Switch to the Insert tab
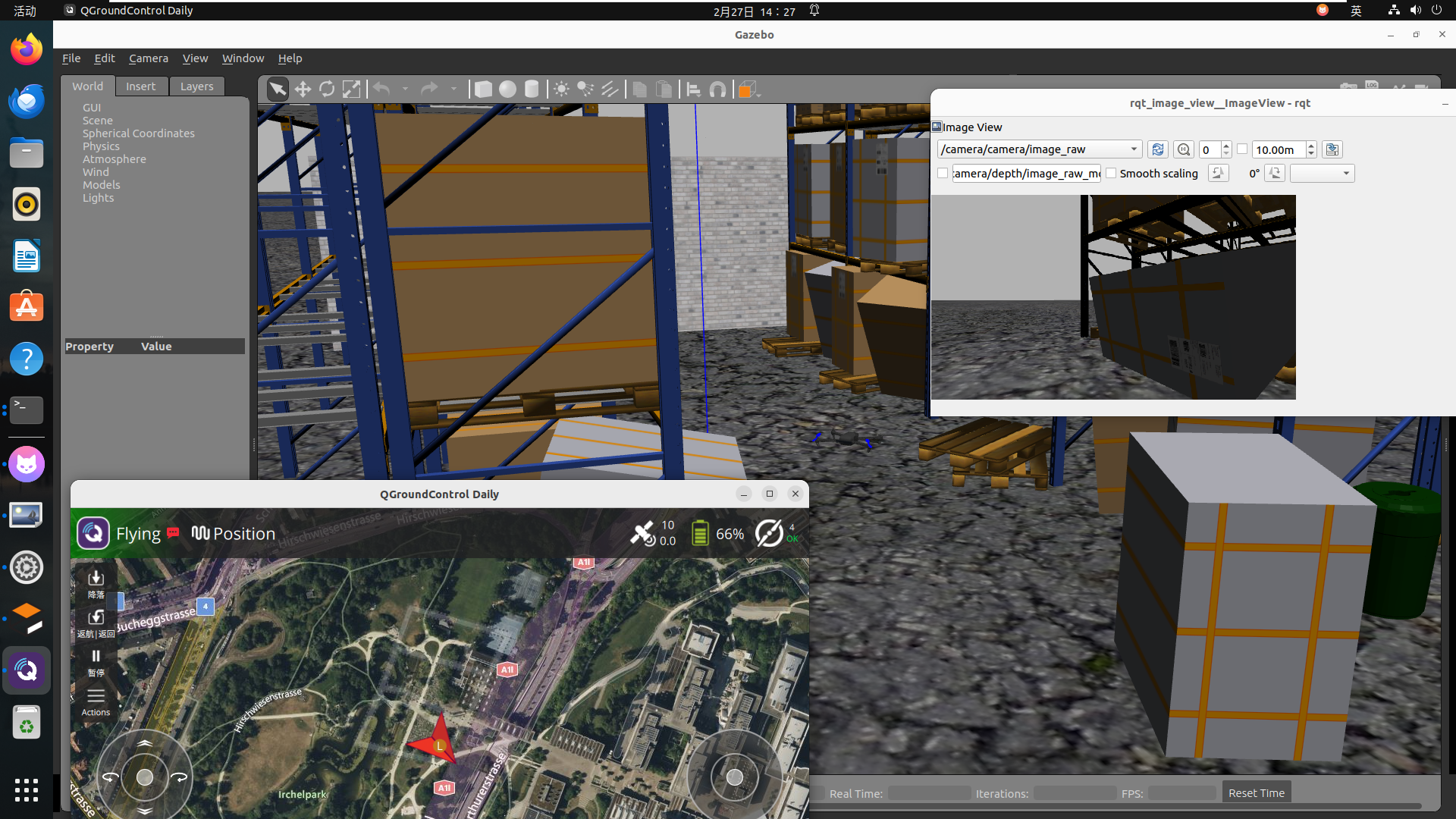1456x819 pixels. click(x=141, y=86)
